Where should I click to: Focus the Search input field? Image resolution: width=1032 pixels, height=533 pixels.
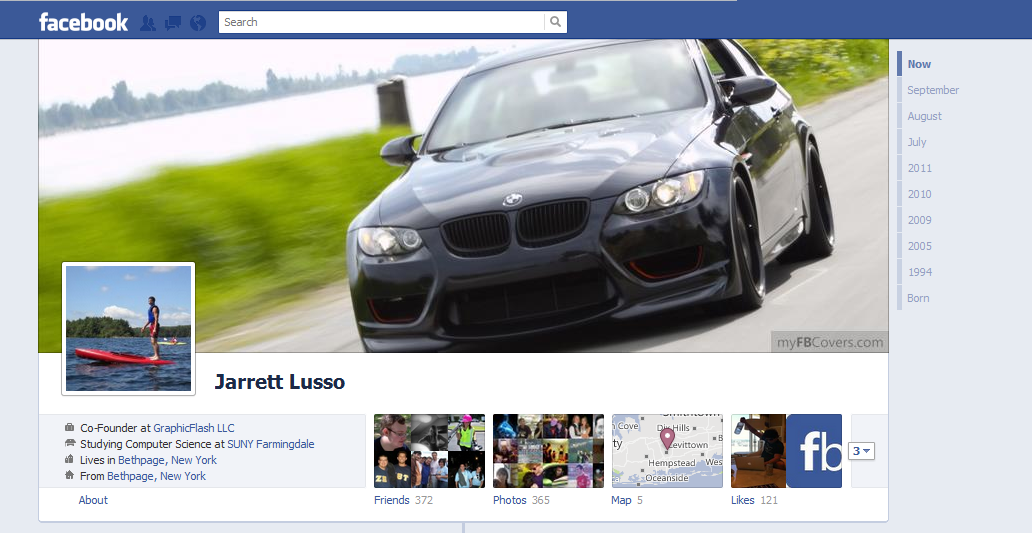pyautogui.click(x=382, y=22)
